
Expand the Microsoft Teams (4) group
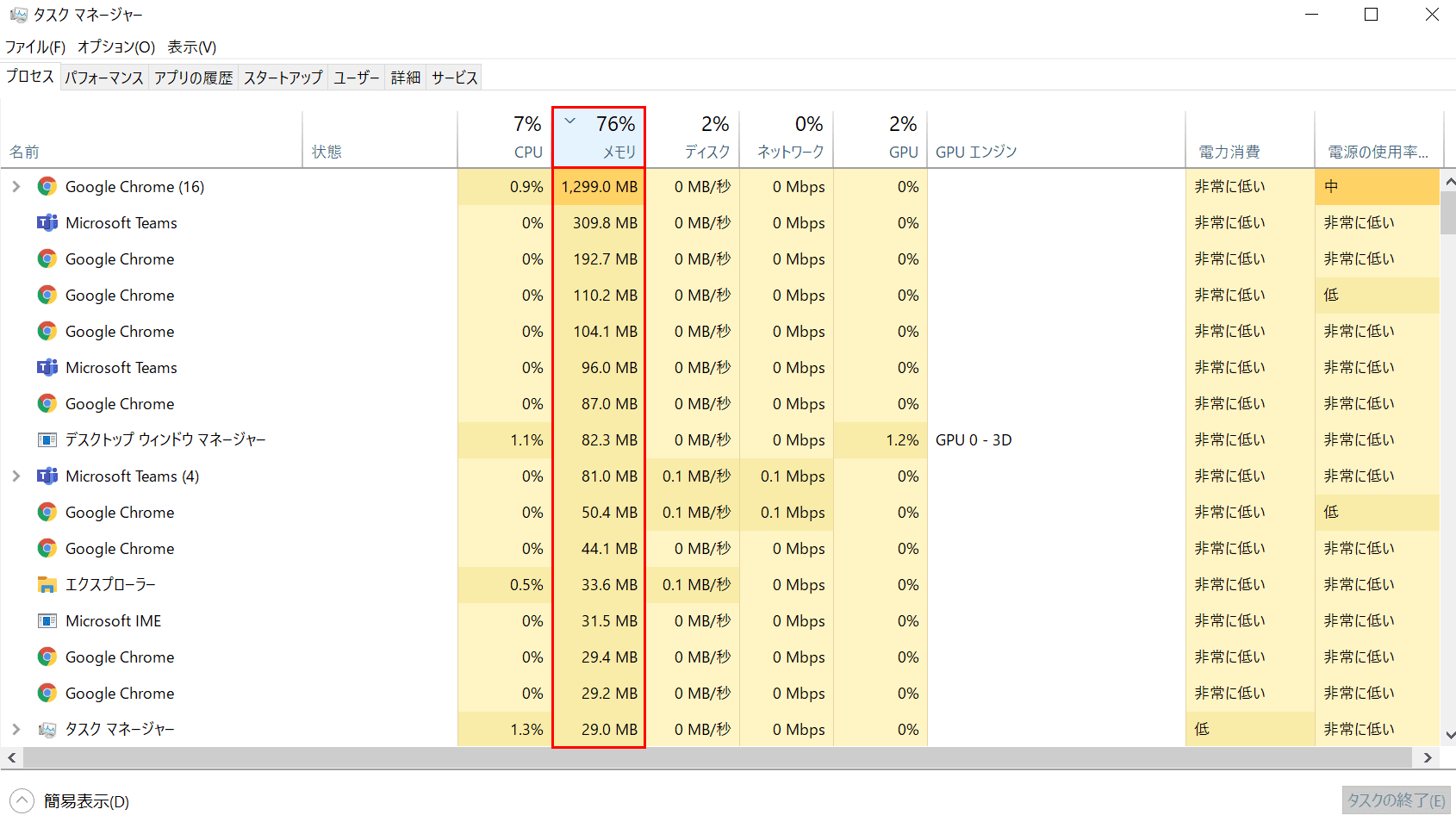(x=16, y=476)
